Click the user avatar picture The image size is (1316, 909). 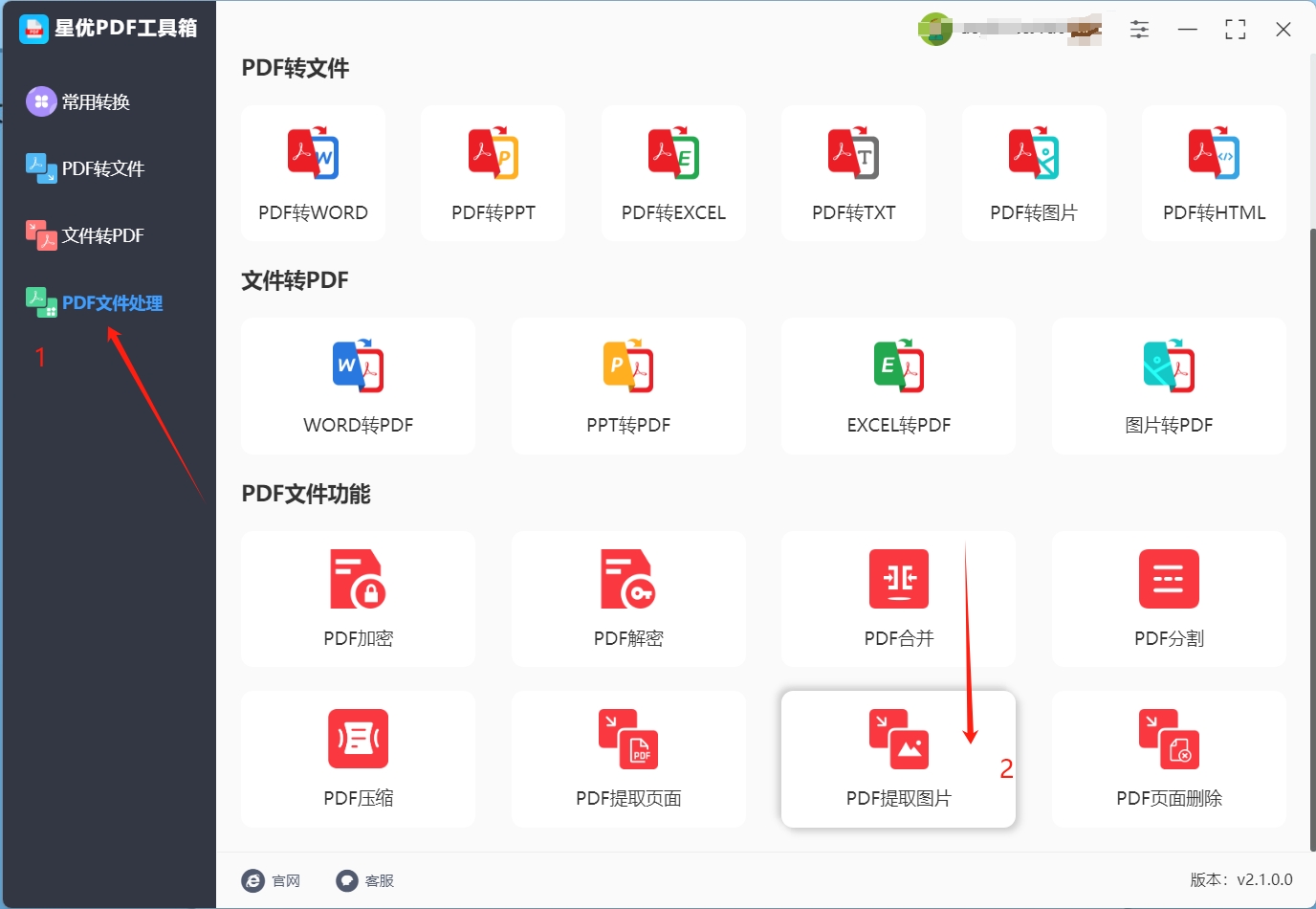(935, 29)
